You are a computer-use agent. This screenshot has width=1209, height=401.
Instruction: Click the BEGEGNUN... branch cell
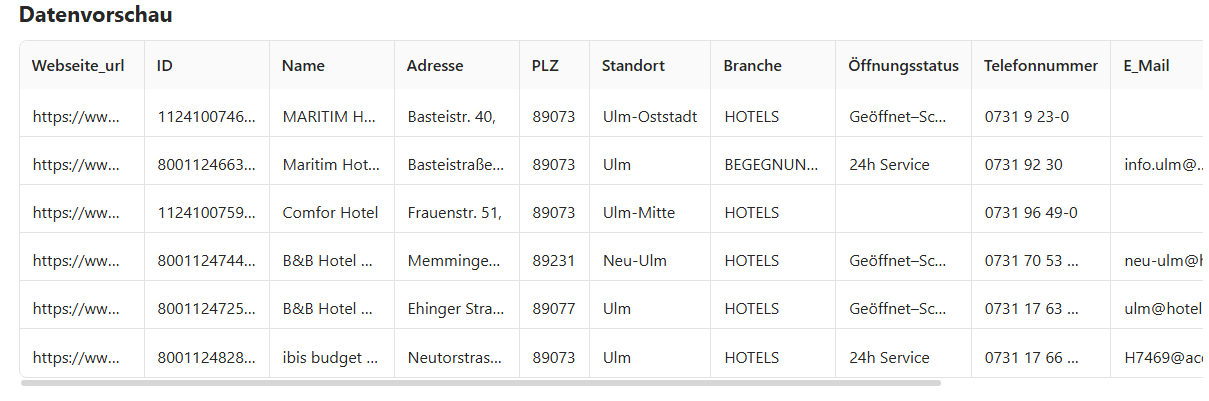point(773,164)
